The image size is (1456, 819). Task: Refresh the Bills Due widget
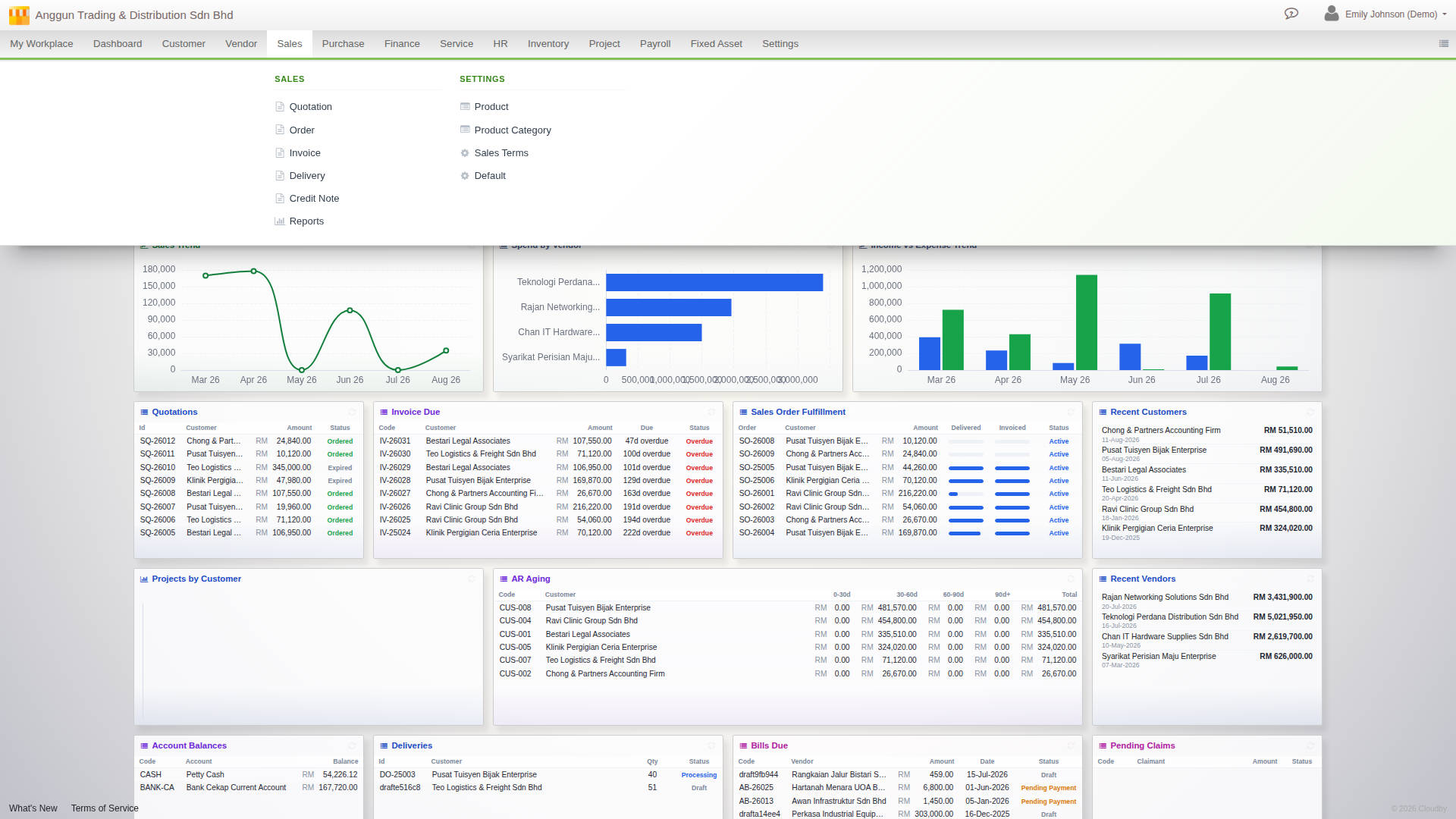pos(1071,746)
